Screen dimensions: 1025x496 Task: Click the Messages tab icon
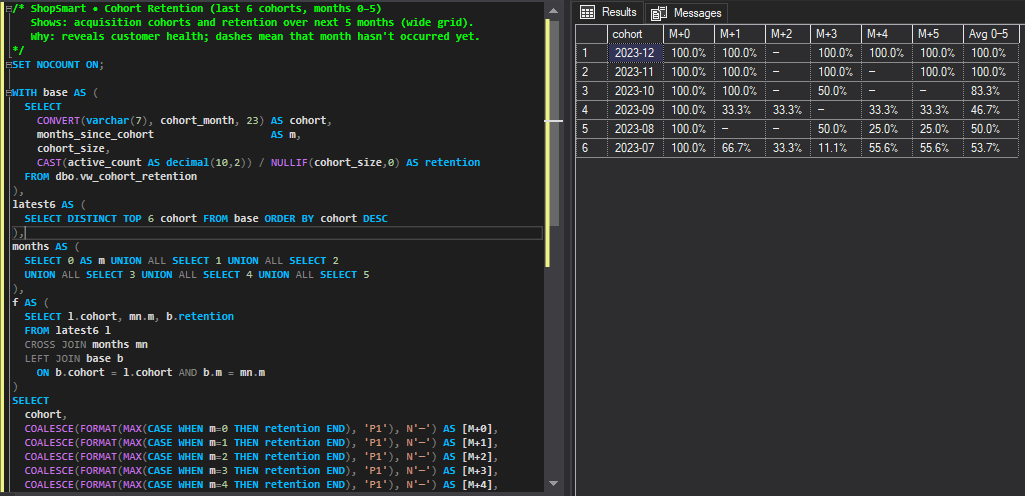(x=659, y=13)
